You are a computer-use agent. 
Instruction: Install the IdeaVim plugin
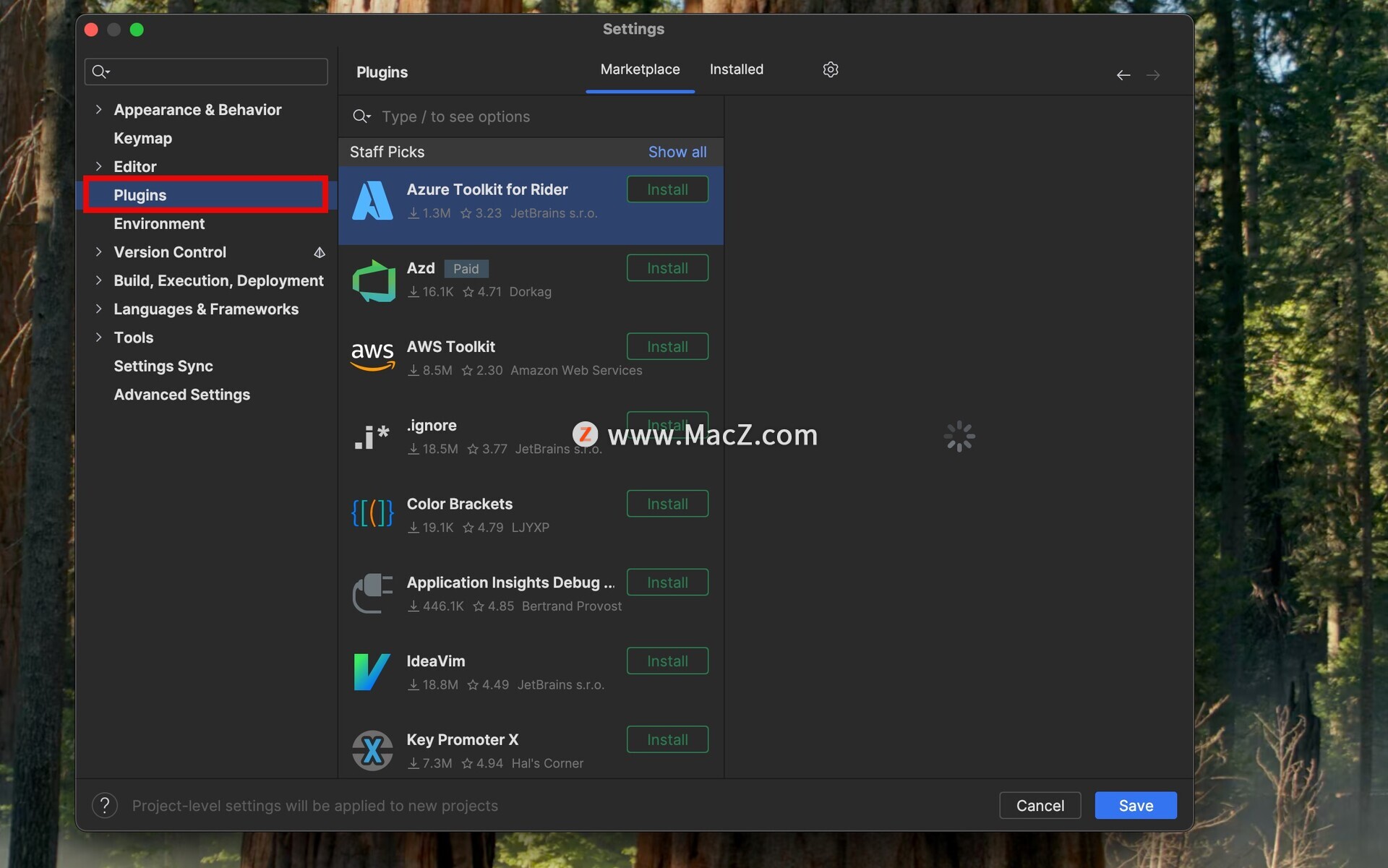coord(667,661)
